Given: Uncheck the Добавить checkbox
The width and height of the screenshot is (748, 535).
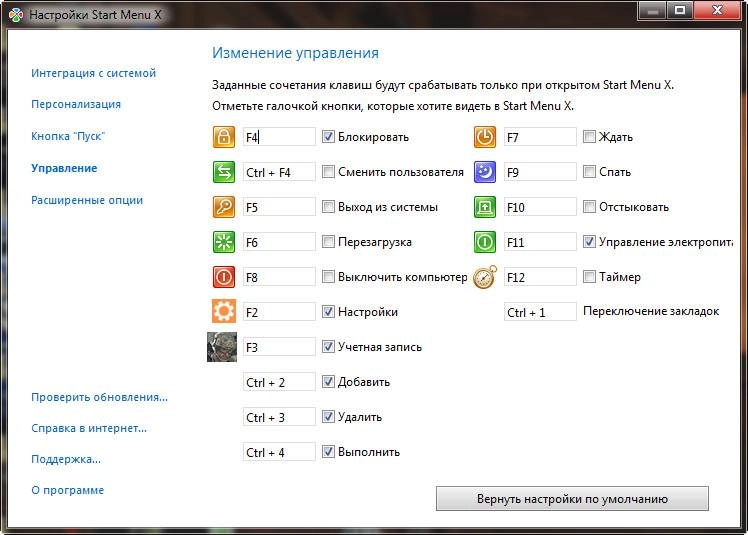Looking at the screenshot, I should coord(328,381).
